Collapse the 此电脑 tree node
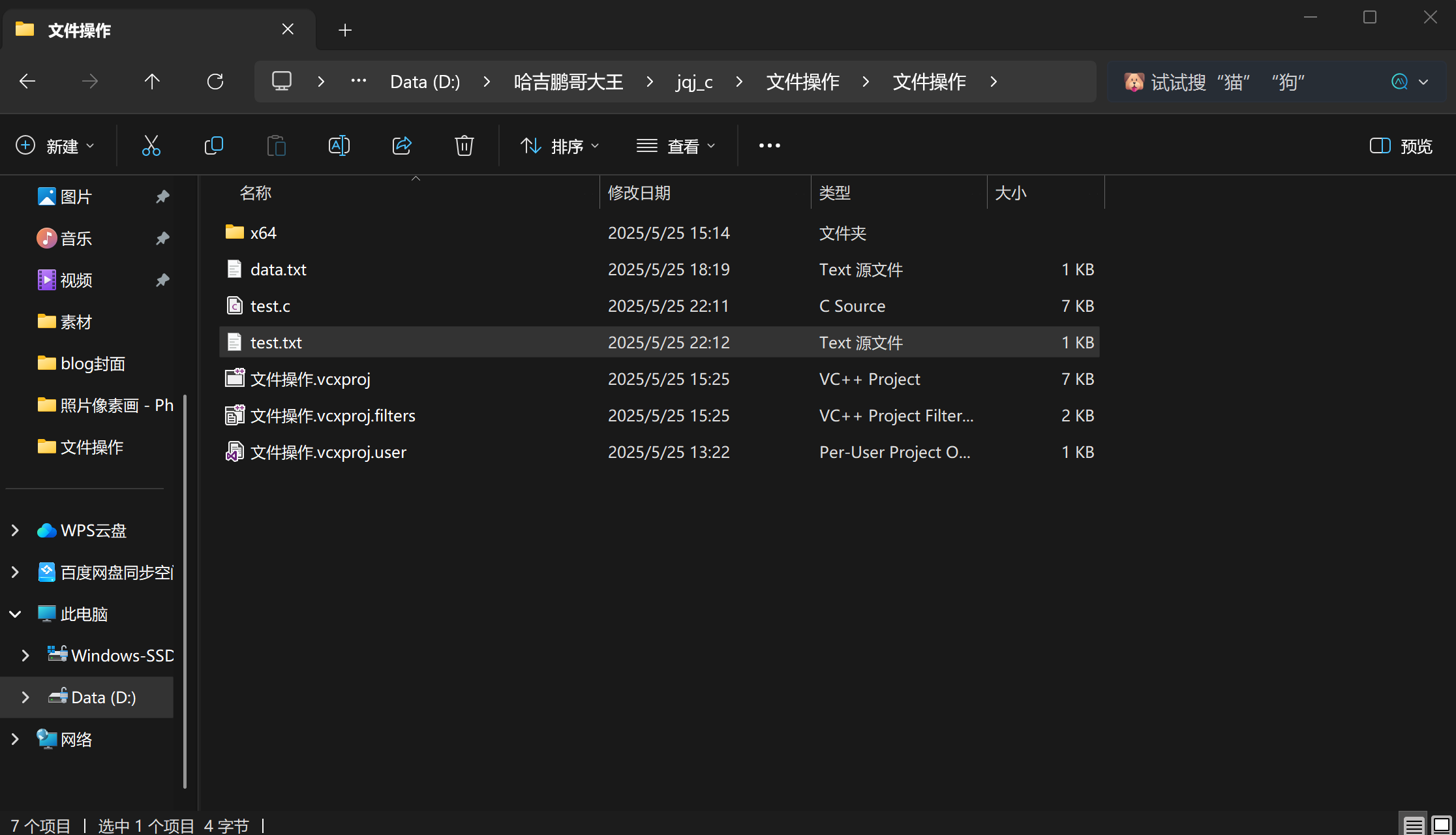The height and width of the screenshot is (835, 1456). [x=15, y=614]
